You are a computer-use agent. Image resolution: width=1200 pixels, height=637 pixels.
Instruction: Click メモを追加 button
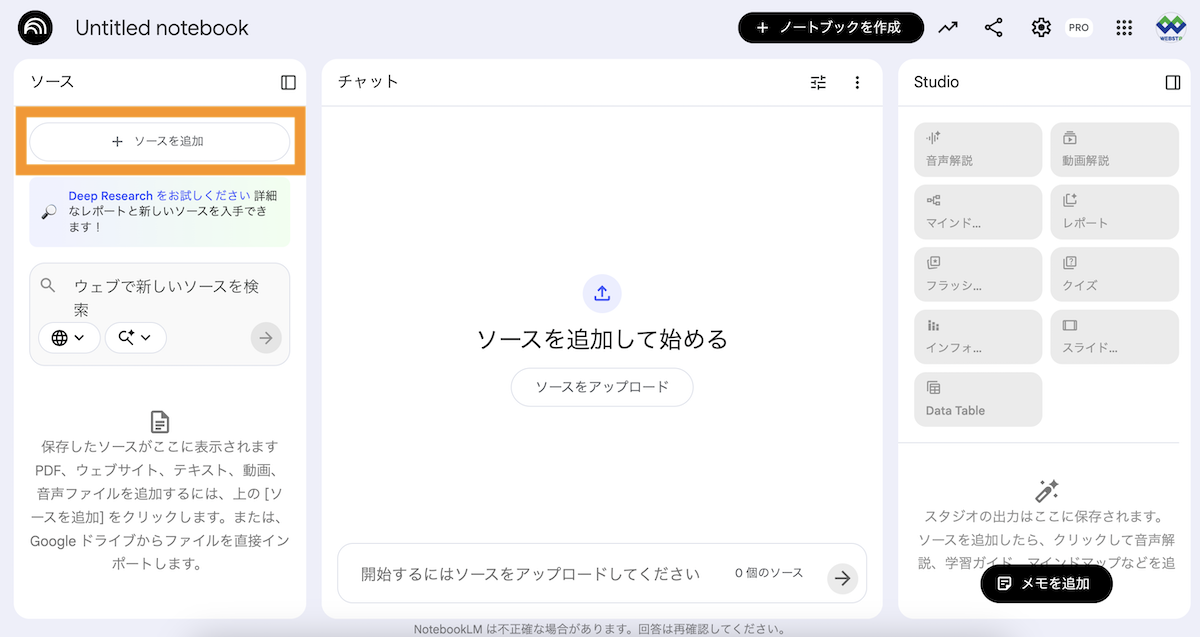[1045, 584]
